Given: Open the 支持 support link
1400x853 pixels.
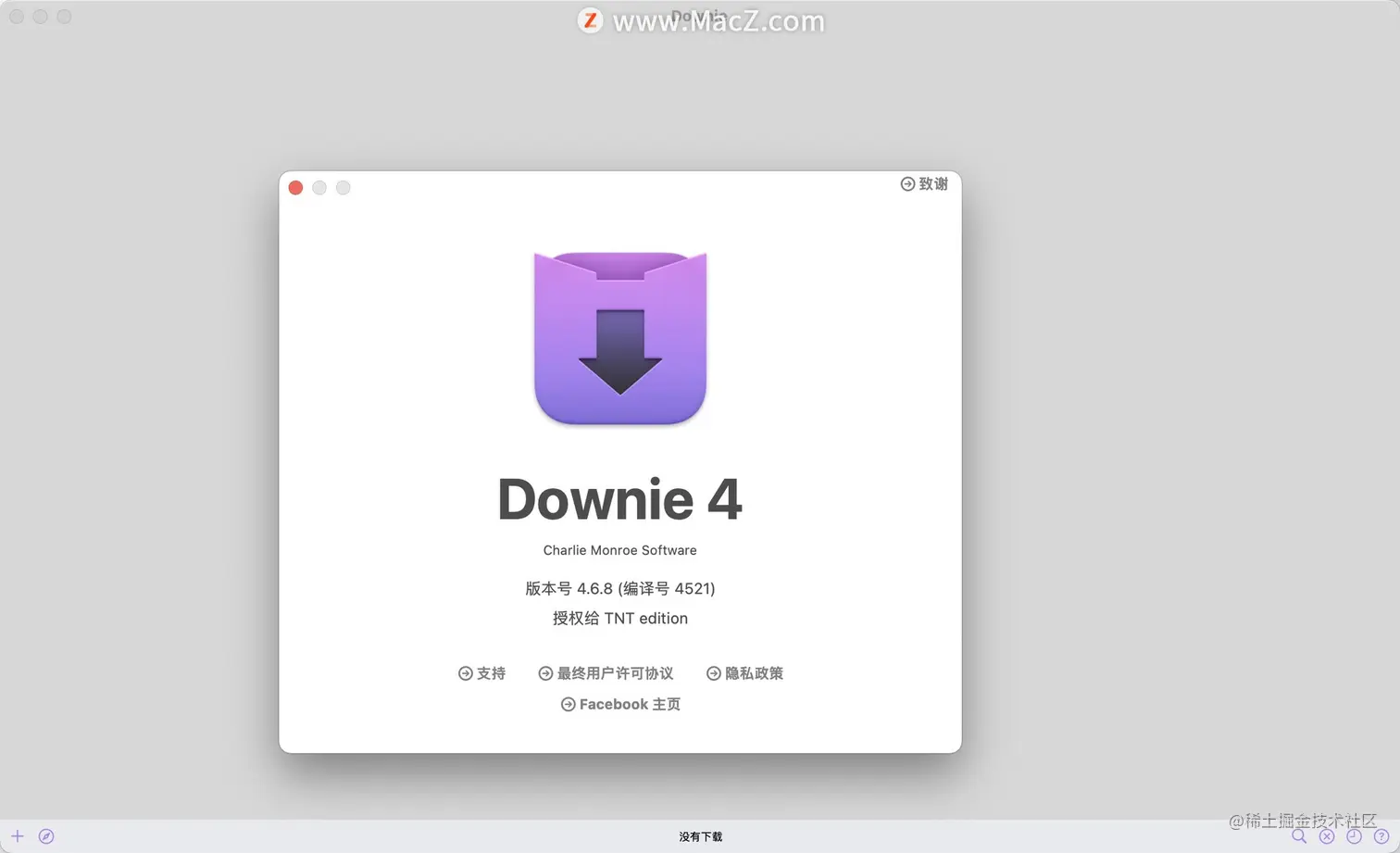Looking at the screenshot, I should (x=490, y=673).
